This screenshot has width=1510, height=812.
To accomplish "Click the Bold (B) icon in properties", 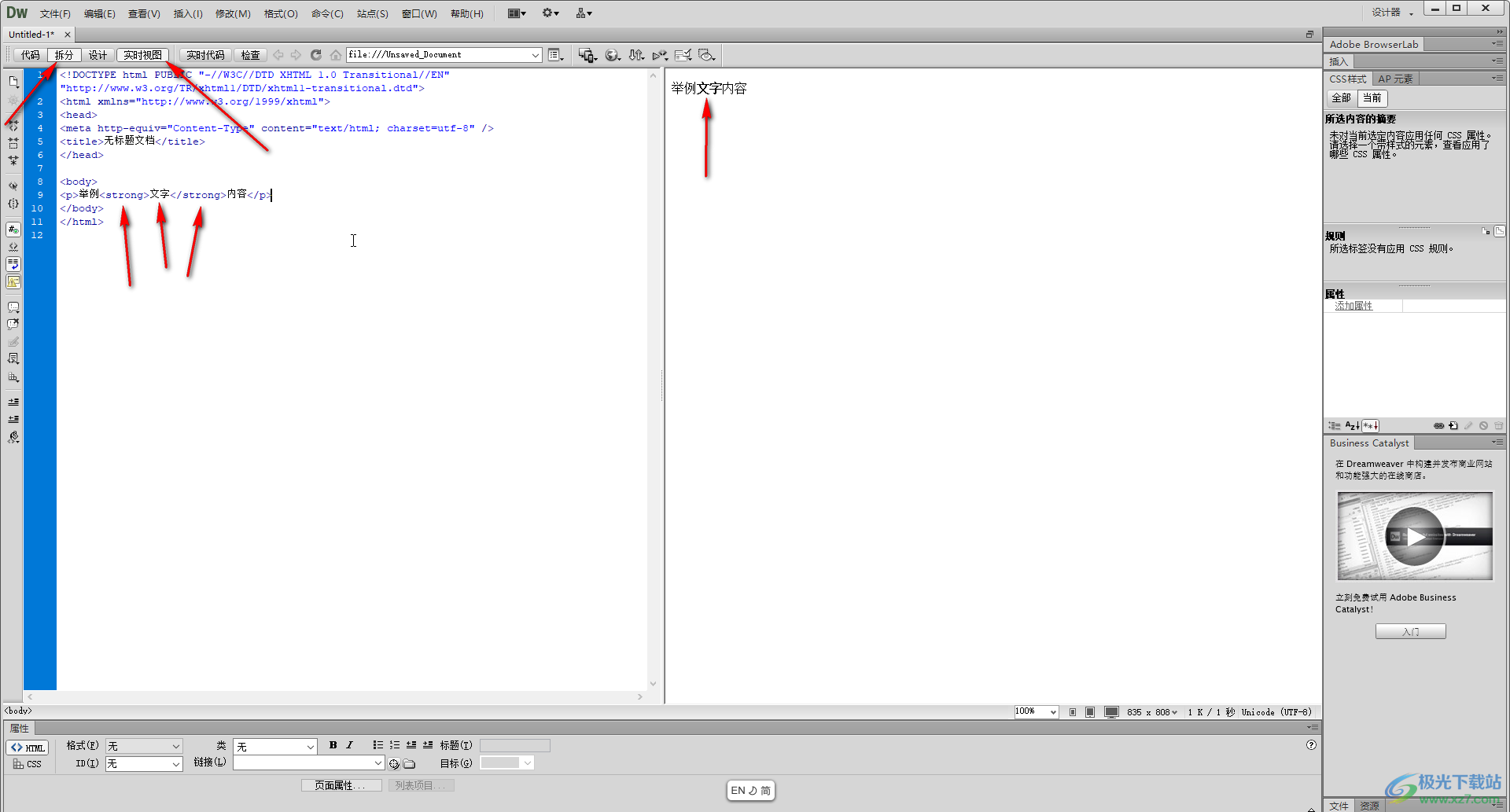I will [x=333, y=745].
